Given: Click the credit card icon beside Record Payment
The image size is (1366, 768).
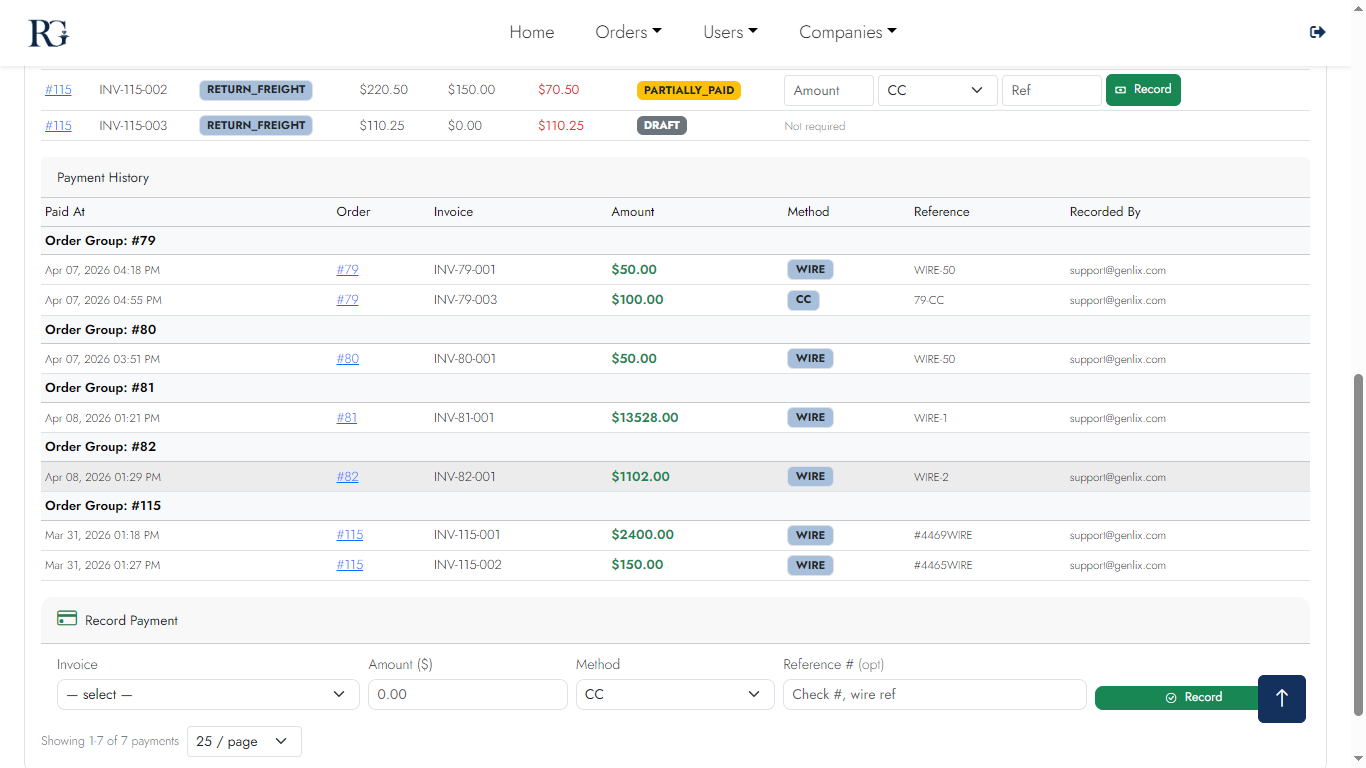Looking at the screenshot, I should click(x=67, y=619).
